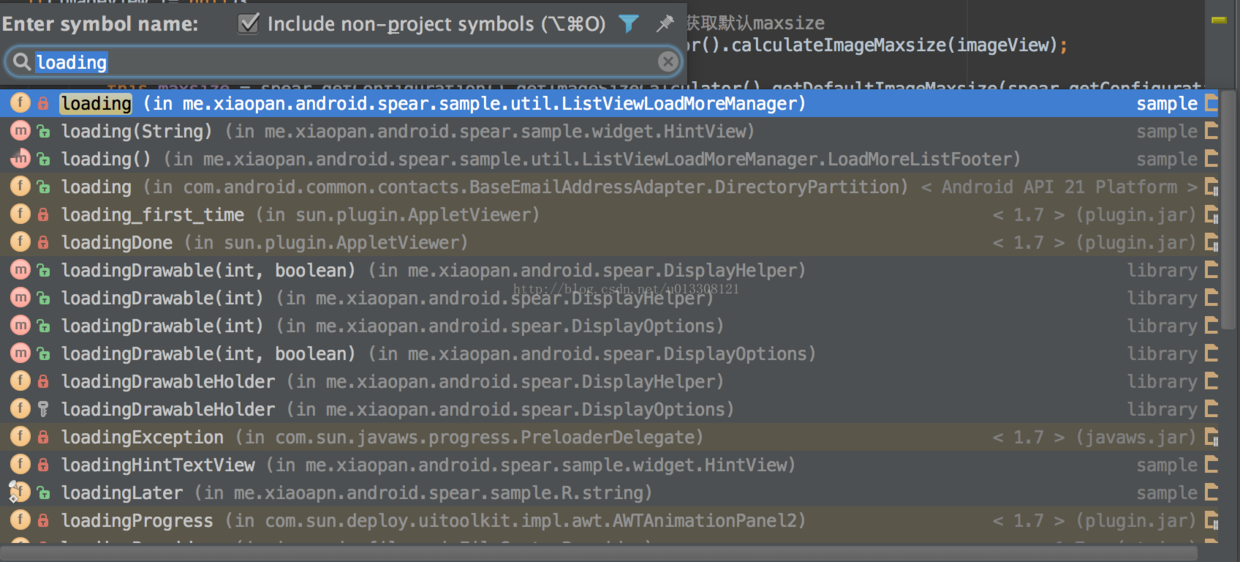Click the search input containing 'loading'
Screen dimensions: 1240x562
343,62
